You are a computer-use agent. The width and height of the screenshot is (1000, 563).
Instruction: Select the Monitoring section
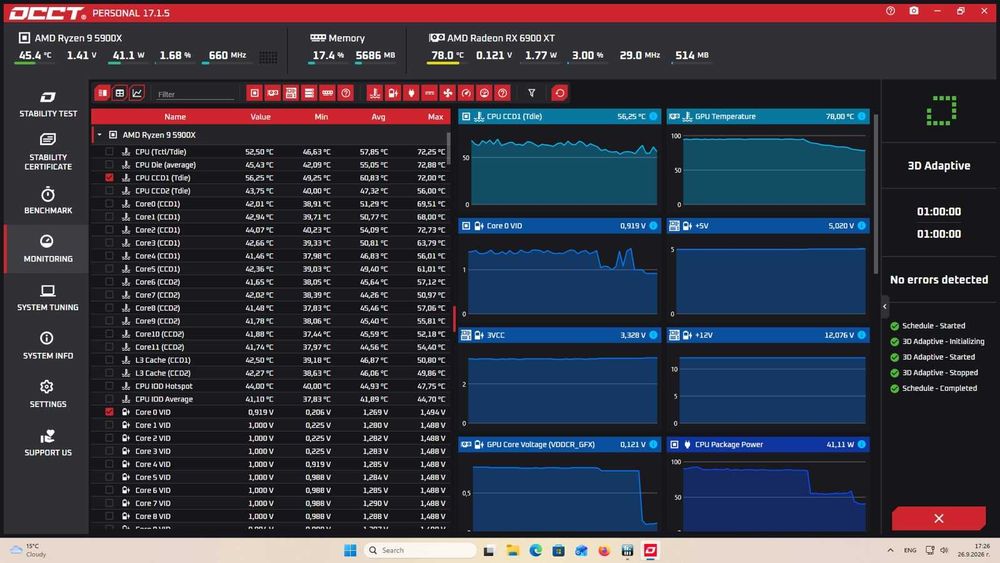pyautogui.click(x=48, y=249)
